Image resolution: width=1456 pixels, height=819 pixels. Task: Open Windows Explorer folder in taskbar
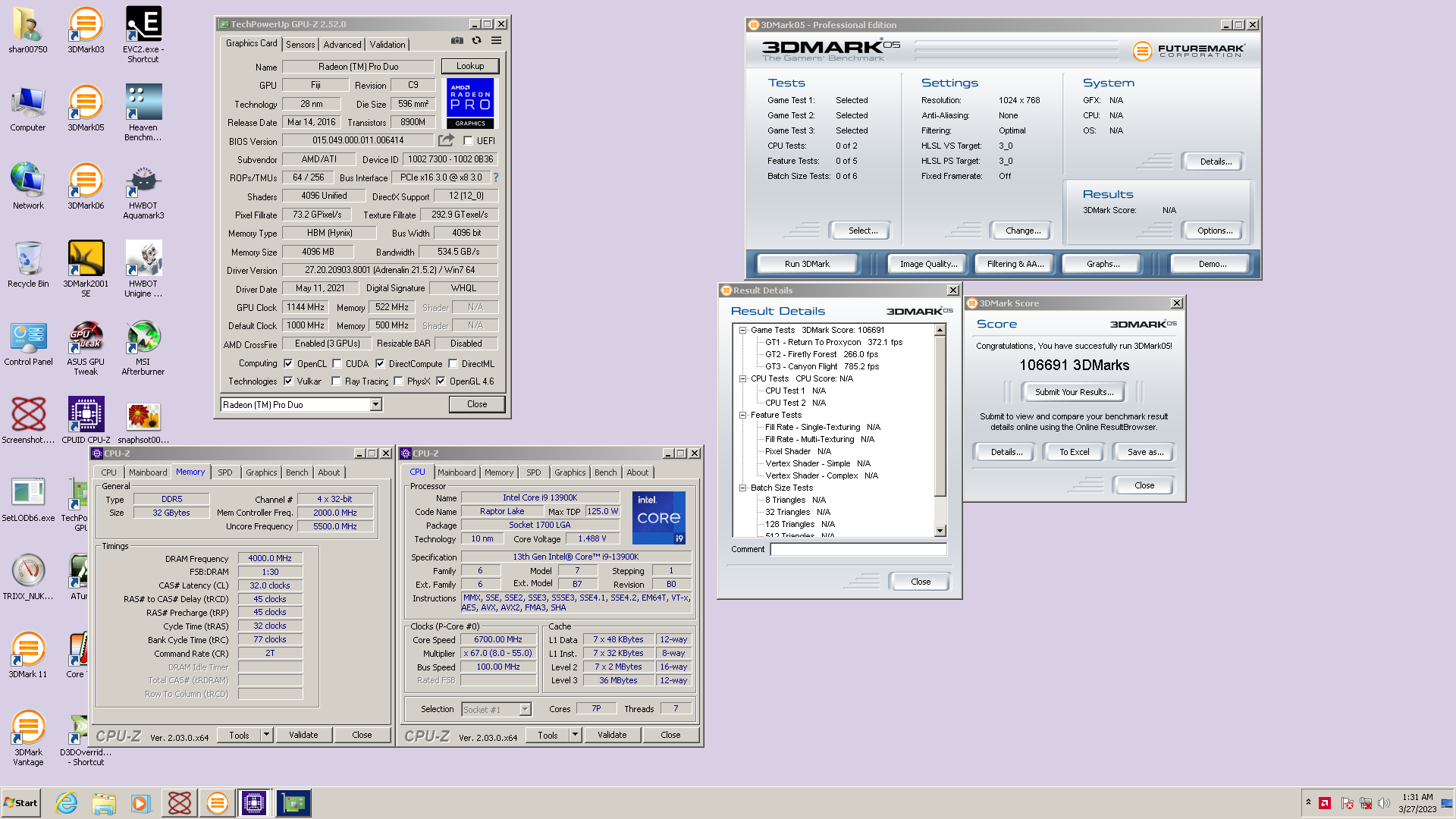click(104, 803)
